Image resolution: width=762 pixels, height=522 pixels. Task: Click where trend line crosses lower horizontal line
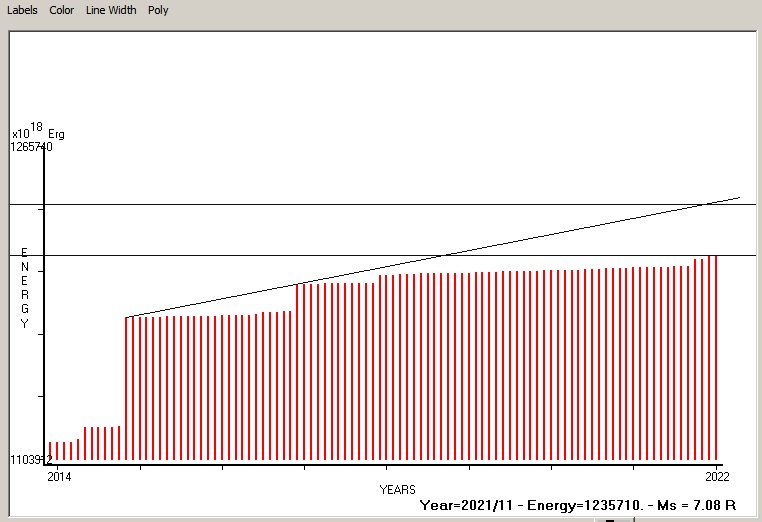click(x=442, y=255)
